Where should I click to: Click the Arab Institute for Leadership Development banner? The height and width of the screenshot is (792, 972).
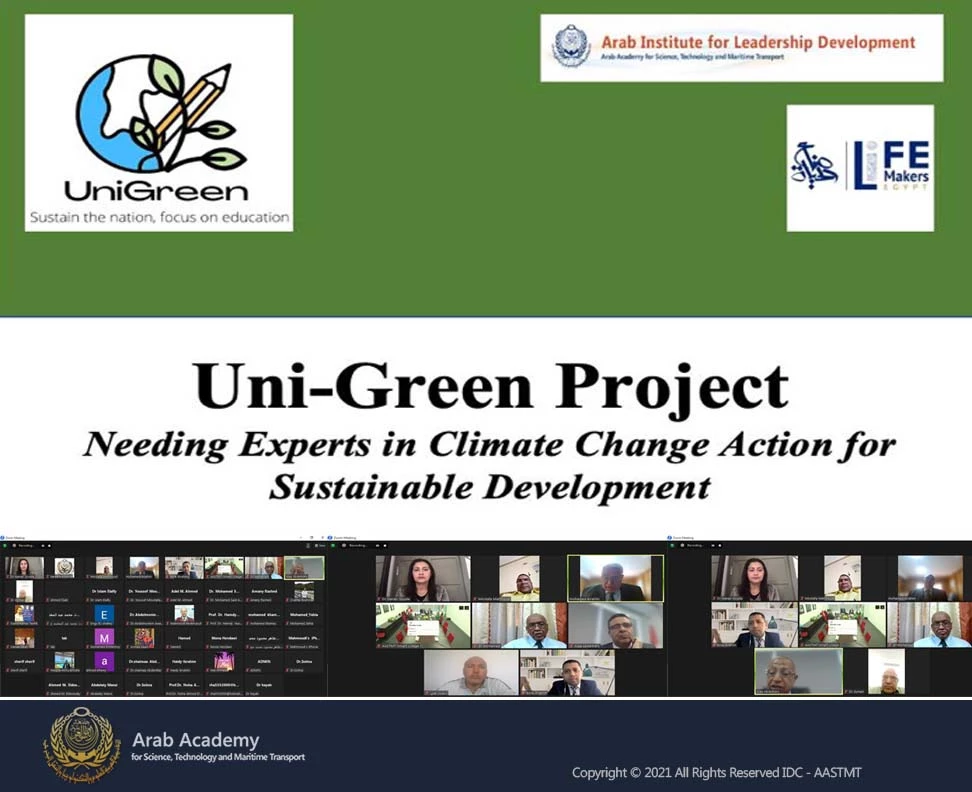click(x=742, y=48)
